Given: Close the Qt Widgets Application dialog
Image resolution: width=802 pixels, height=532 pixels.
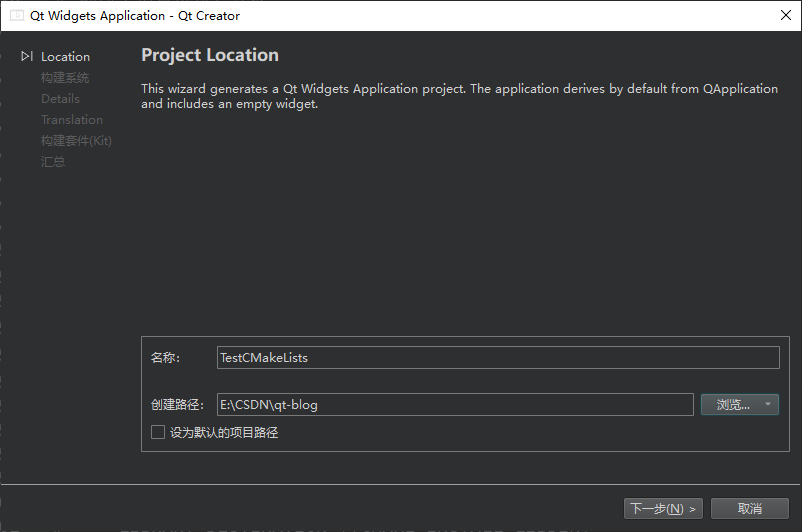Looking at the screenshot, I should [x=786, y=15].
